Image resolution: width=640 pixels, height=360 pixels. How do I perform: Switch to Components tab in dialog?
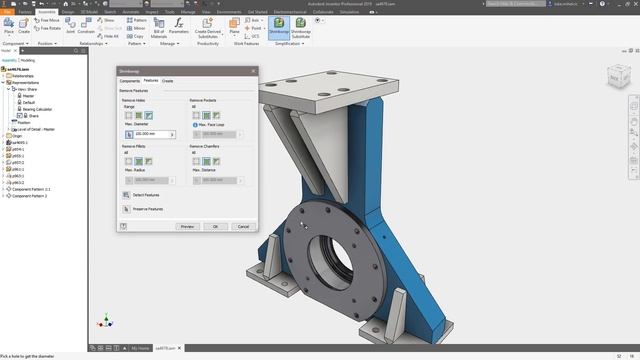[129, 81]
